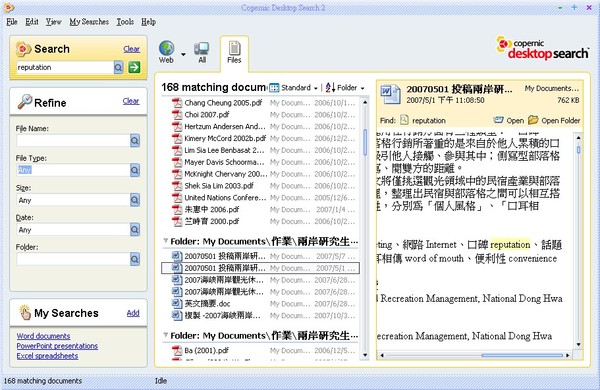Select the highlighted 20070501 document dated 2007/5/1
The height and width of the screenshot is (390, 600).
point(260,268)
